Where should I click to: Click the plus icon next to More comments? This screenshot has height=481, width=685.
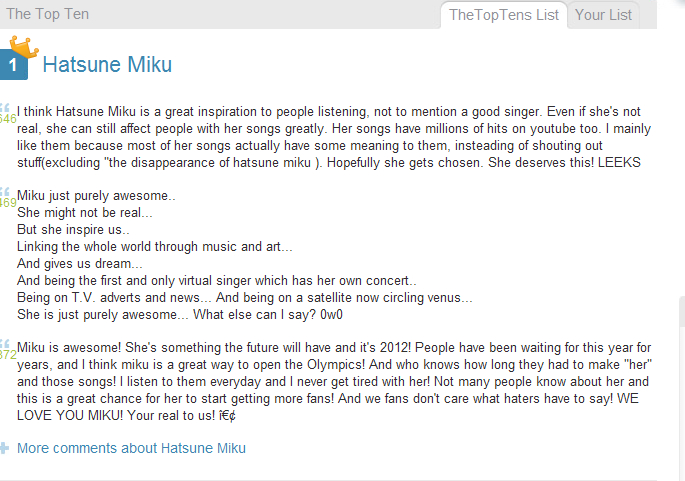pos(5,448)
